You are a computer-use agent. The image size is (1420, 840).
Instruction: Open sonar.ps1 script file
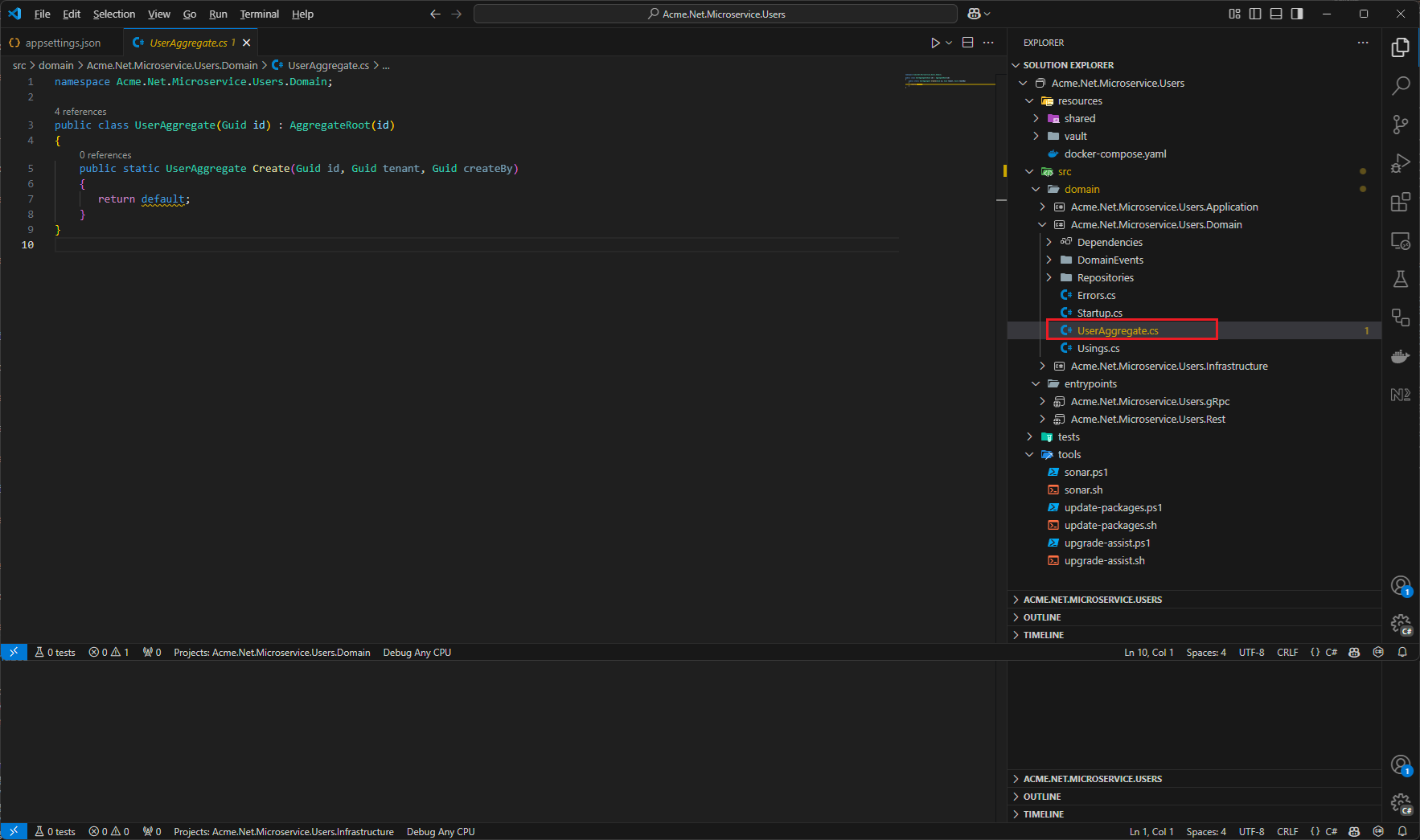click(x=1086, y=472)
